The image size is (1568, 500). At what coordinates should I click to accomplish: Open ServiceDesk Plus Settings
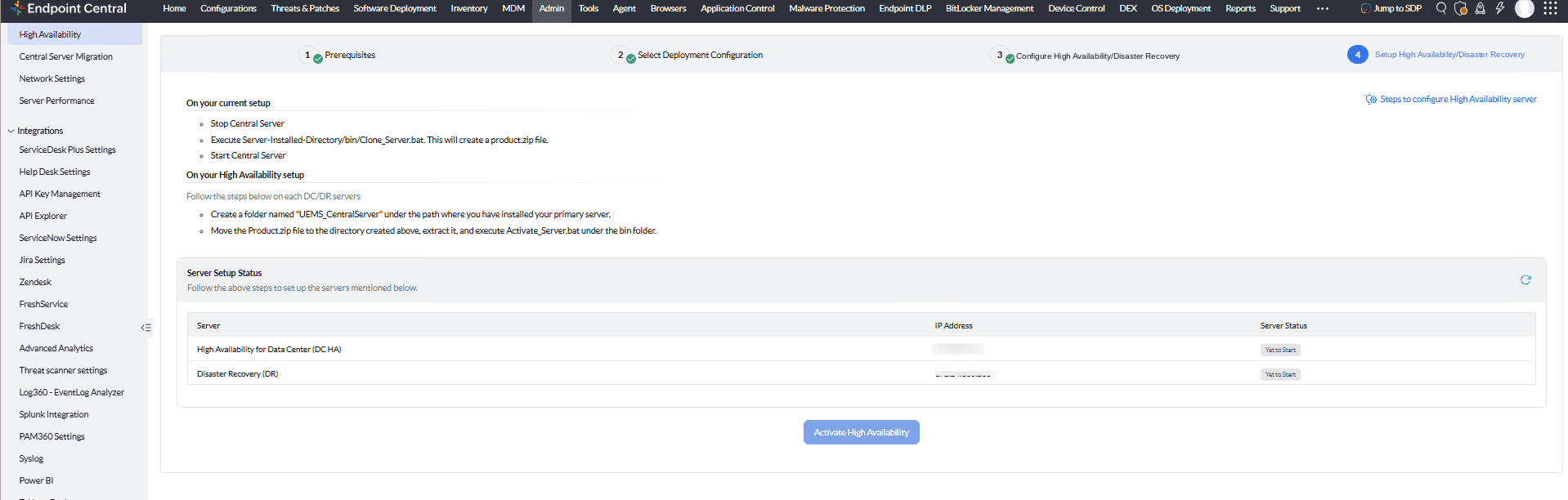tap(68, 150)
